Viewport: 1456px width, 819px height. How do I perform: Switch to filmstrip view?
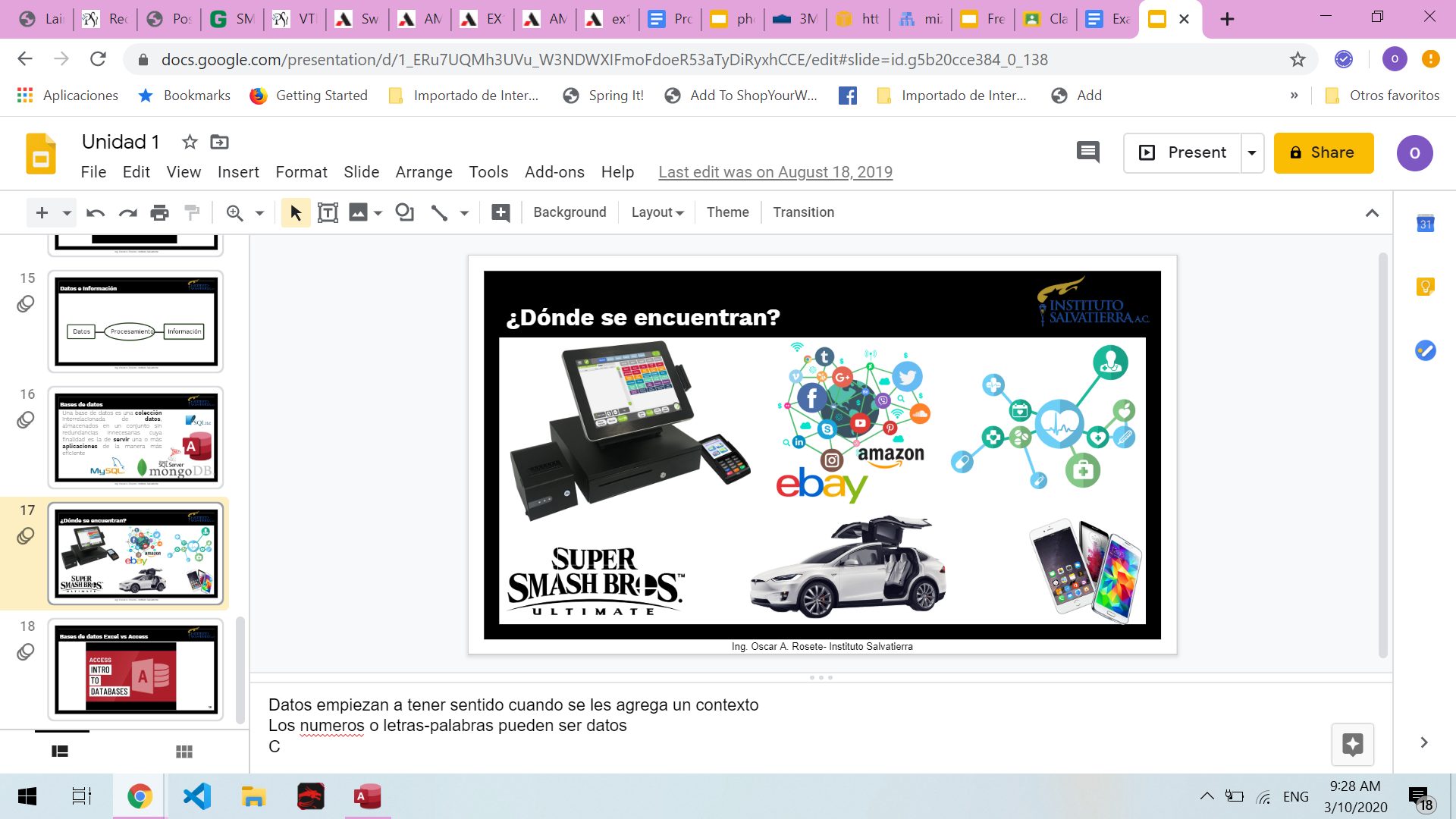60,752
